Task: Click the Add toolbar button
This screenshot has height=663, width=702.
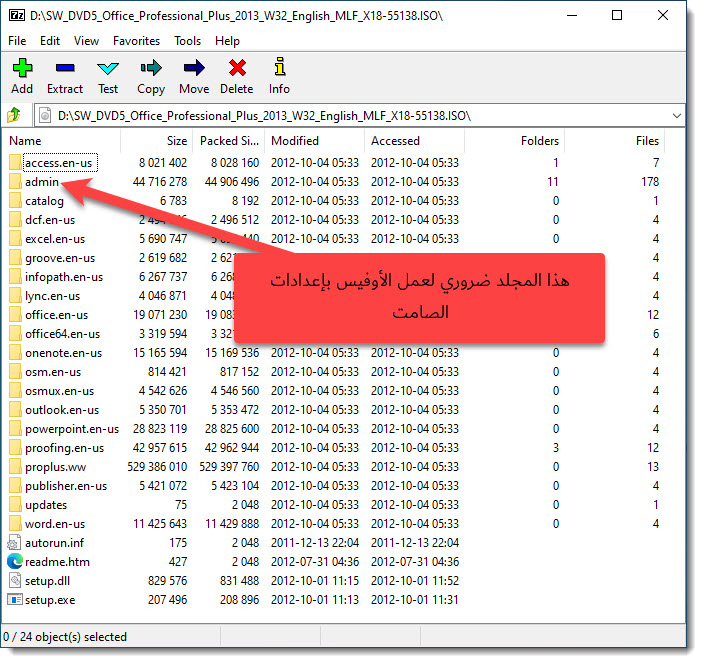Action: tap(22, 76)
